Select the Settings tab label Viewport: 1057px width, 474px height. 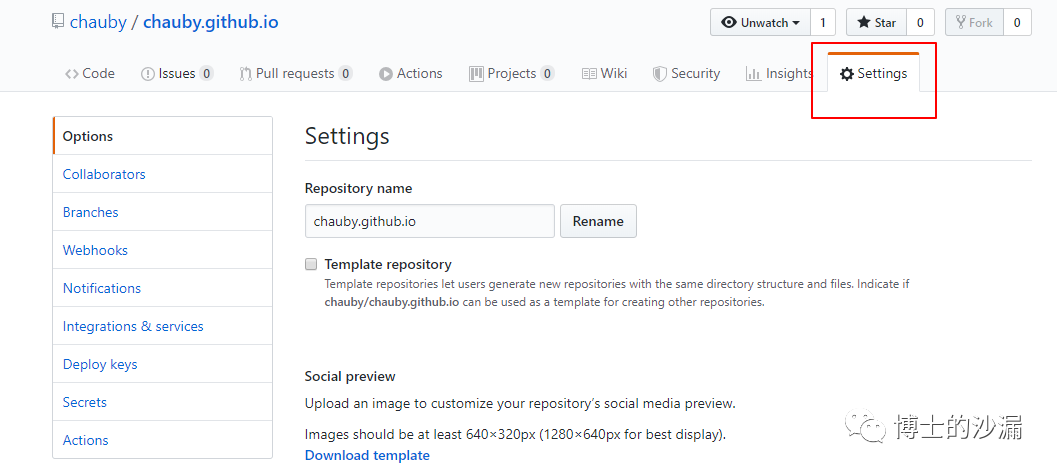pyautogui.click(x=882, y=73)
